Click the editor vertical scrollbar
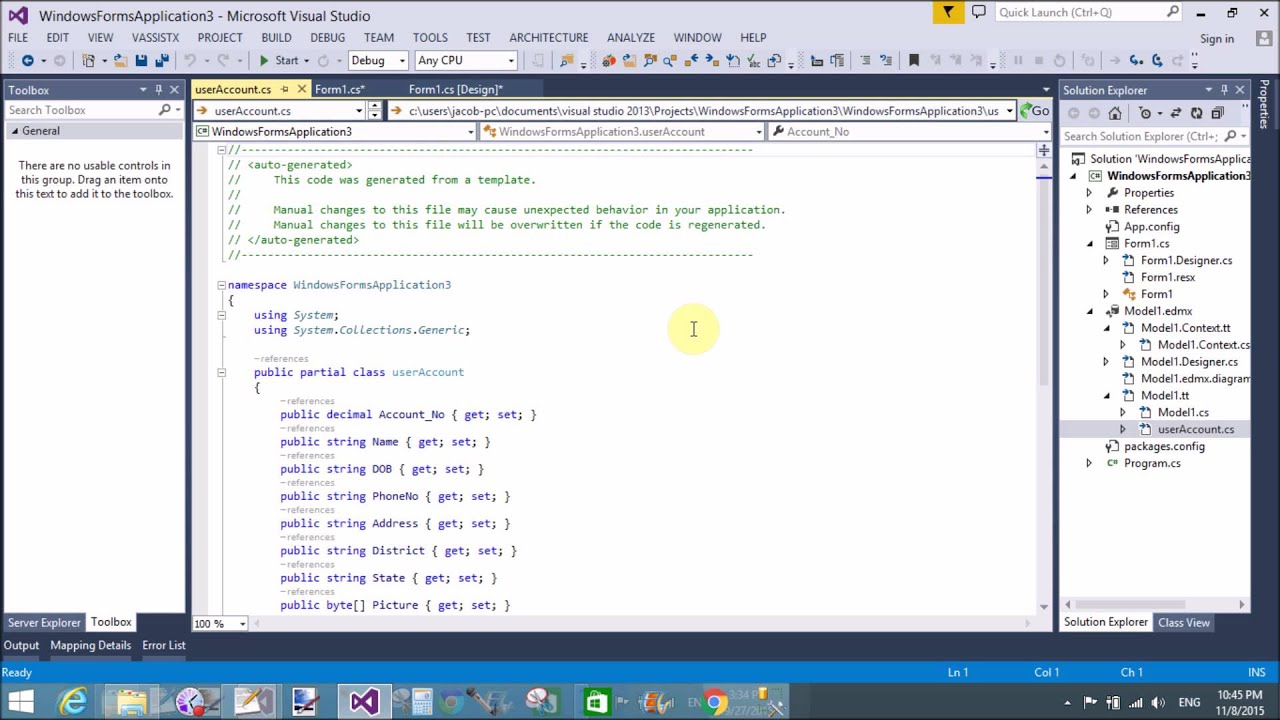 coord(1044,380)
